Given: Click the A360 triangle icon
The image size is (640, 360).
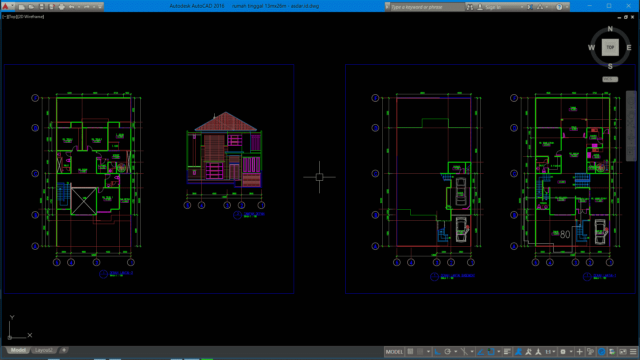Looking at the screenshot, I should coord(540,7).
